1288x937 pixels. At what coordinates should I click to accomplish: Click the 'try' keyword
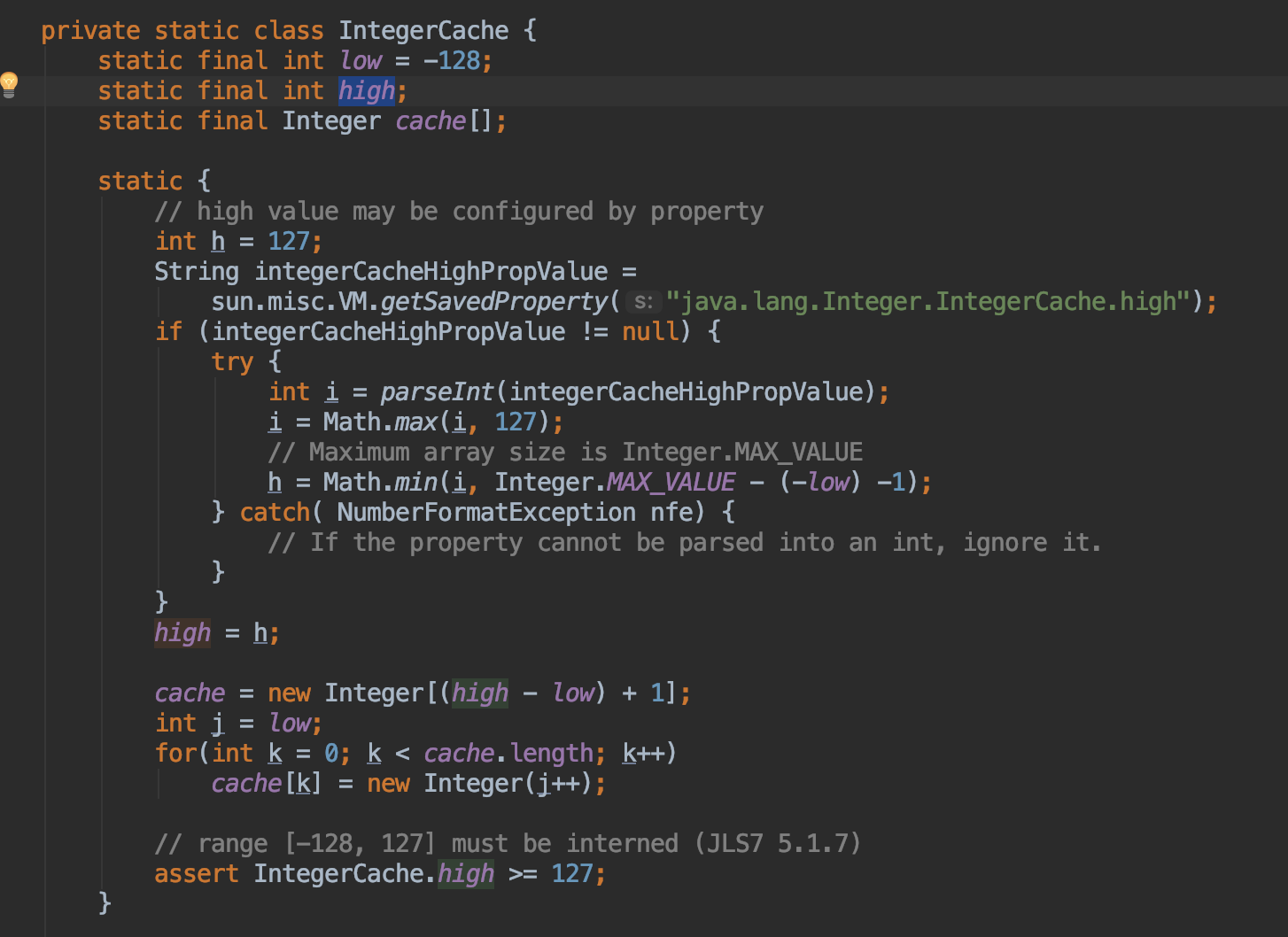pos(232,362)
